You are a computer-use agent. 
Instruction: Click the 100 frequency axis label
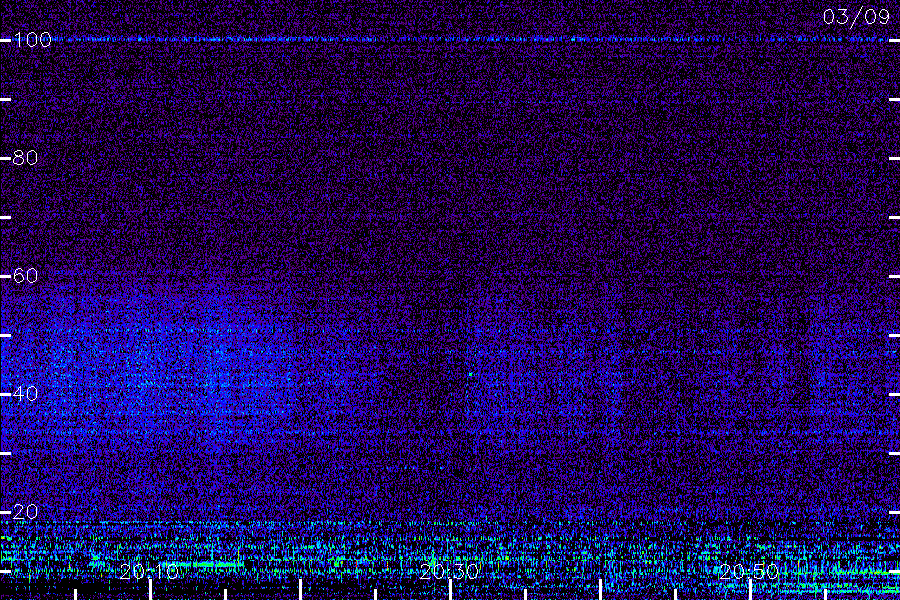tap(32, 40)
